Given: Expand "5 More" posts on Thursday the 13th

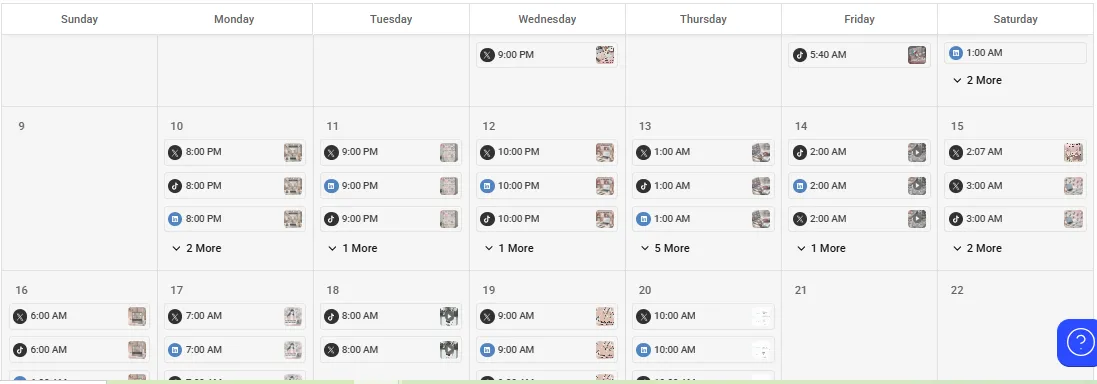Looking at the screenshot, I should click(x=665, y=248).
